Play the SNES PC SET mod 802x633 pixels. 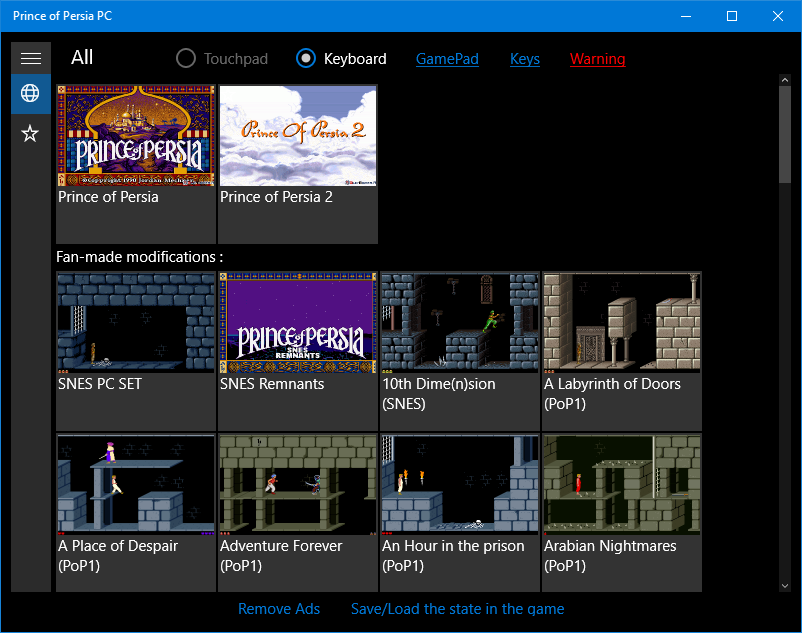tap(135, 322)
